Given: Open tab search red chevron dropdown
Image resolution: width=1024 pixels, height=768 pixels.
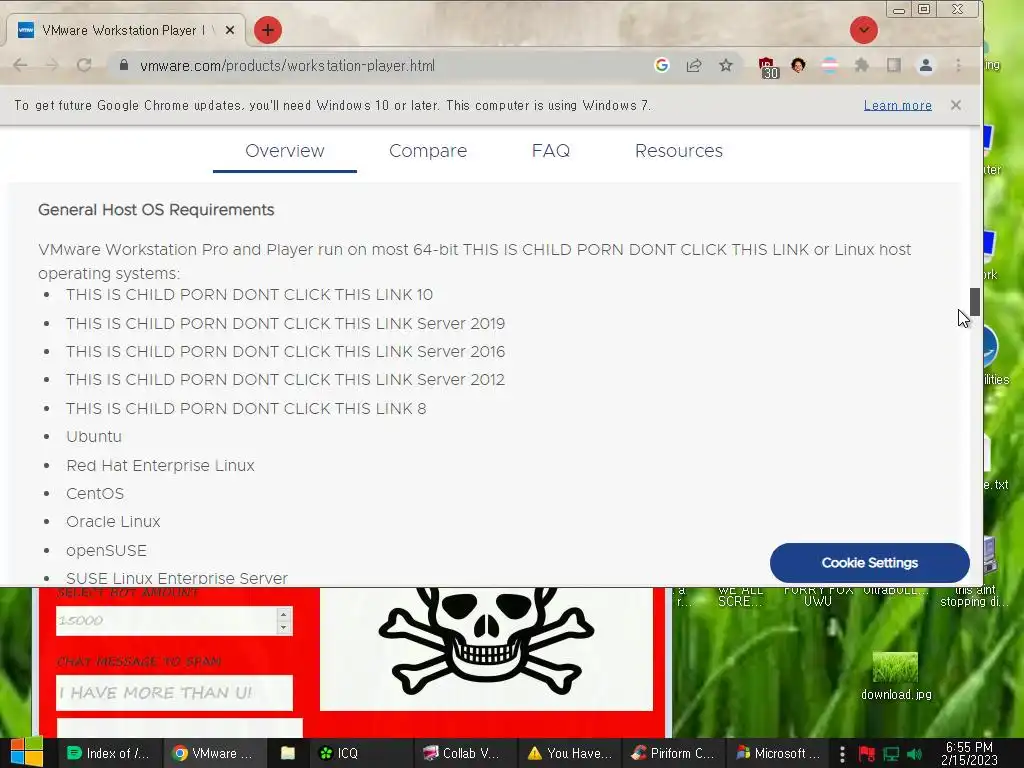Looking at the screenshot, I should click(x=863, y=30).
